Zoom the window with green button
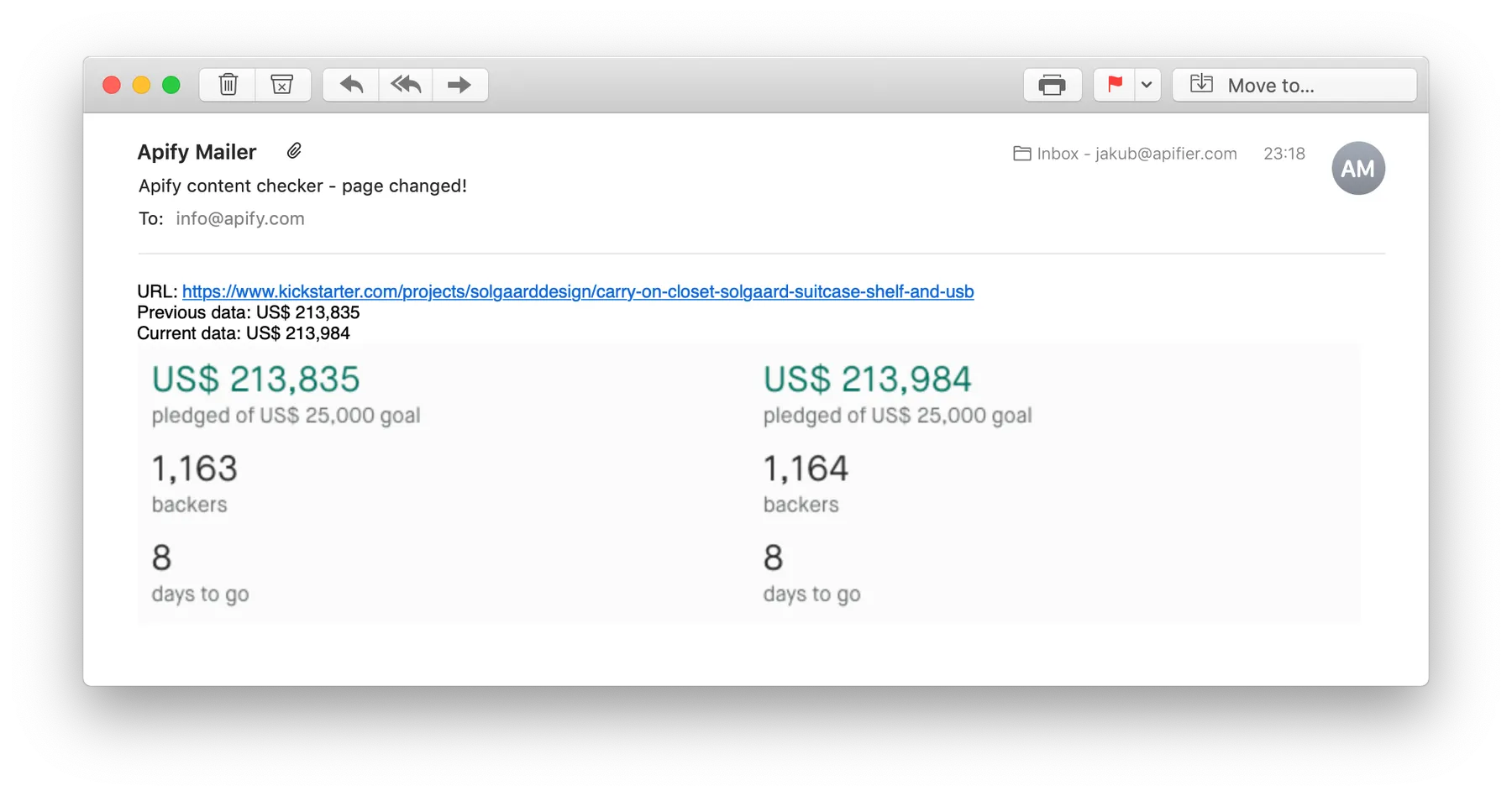This screenshot has height=796, width=1512. click(171, 85)
